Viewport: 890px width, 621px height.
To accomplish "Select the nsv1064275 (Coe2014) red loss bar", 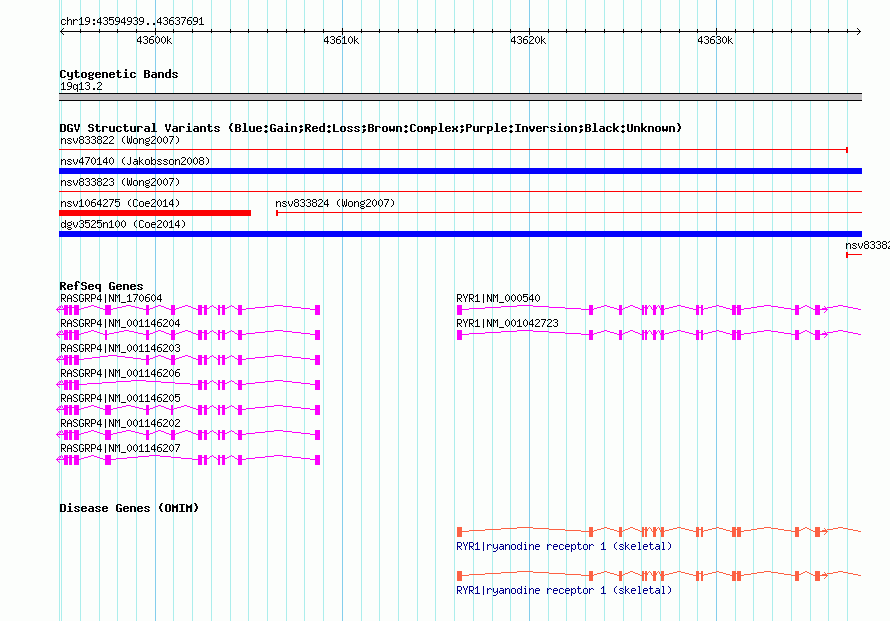I will (155, 213).
